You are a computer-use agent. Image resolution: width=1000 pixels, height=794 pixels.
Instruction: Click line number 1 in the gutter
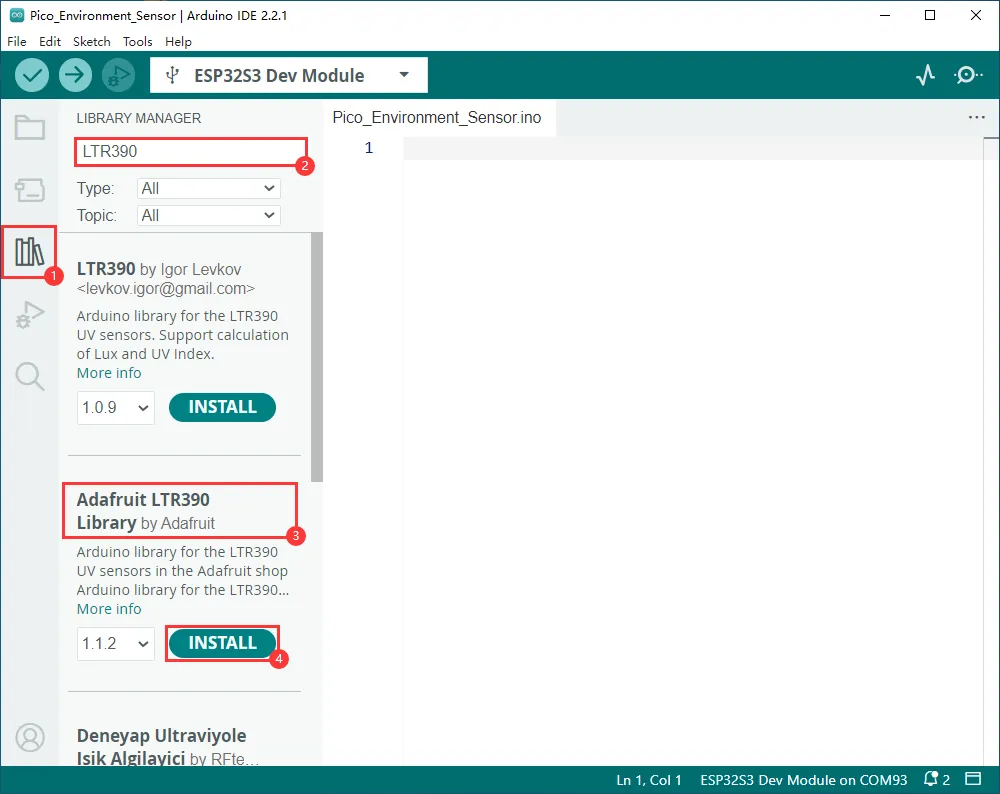[x=369, y=148]
